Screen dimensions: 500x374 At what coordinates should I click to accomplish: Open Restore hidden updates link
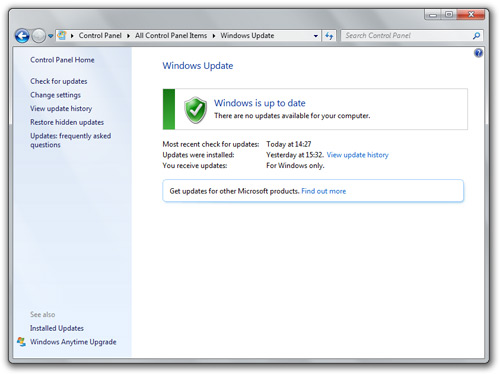(x=67, y=122)
